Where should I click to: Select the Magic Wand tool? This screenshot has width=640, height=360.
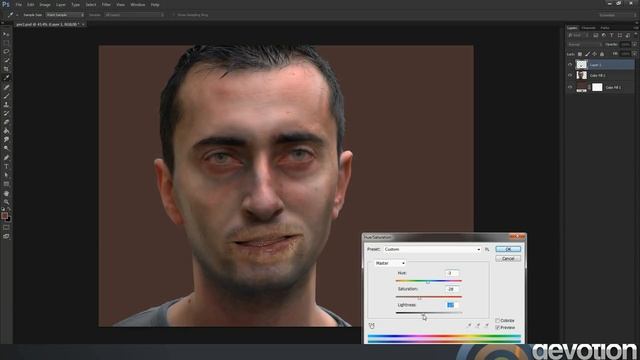[6, 60]
